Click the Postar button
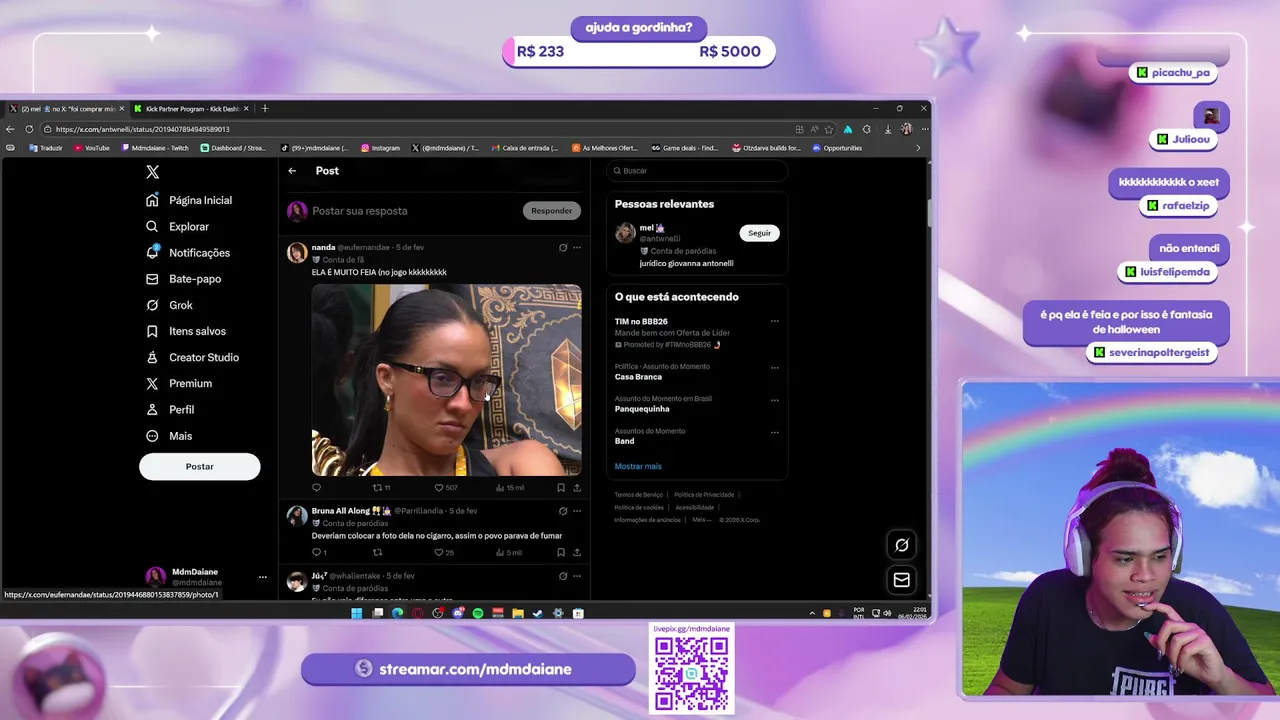The width and height of the screenshot is (1280, 720). (x=199, y=466)
